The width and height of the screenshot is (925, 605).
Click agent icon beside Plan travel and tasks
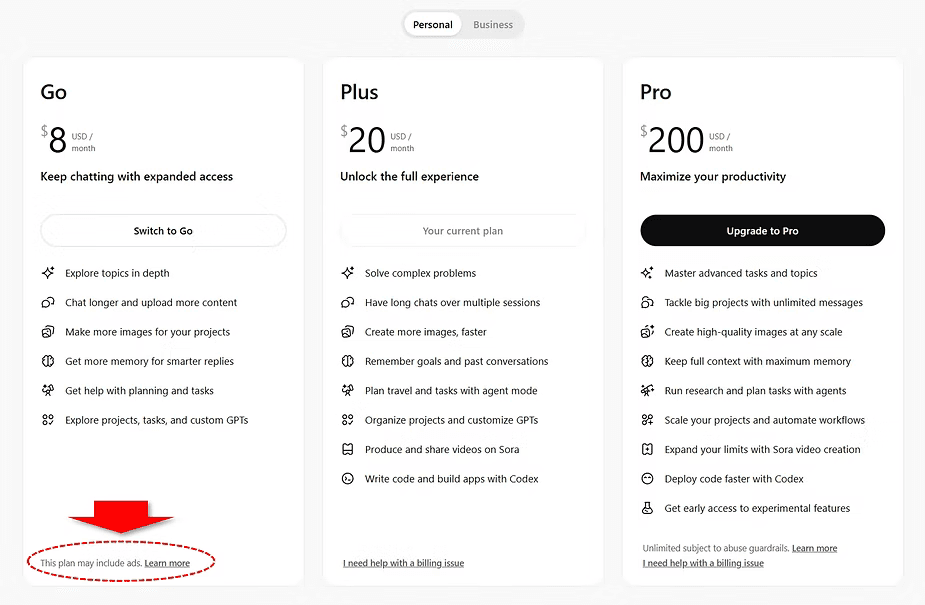348,390
